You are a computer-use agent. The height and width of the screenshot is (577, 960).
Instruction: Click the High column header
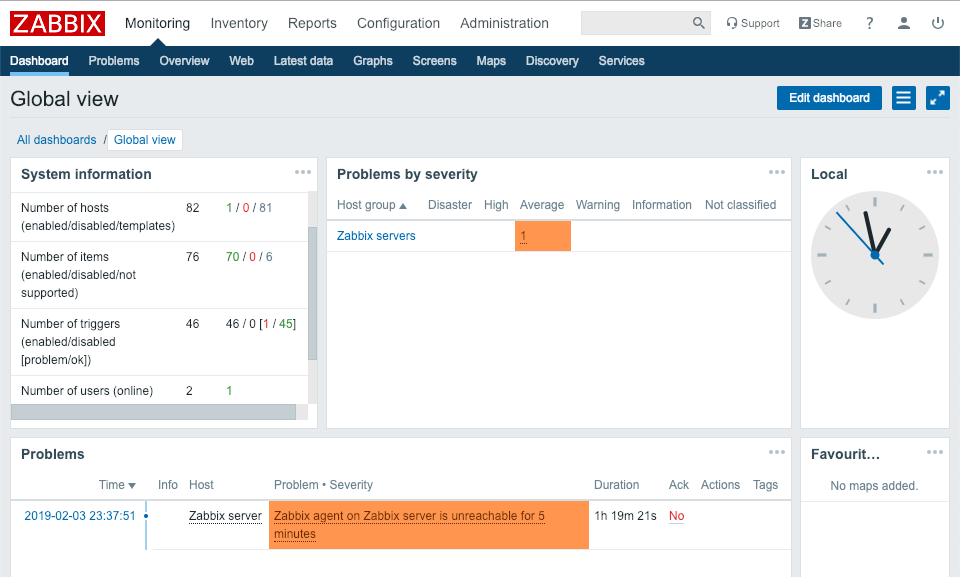click(496, 205)
